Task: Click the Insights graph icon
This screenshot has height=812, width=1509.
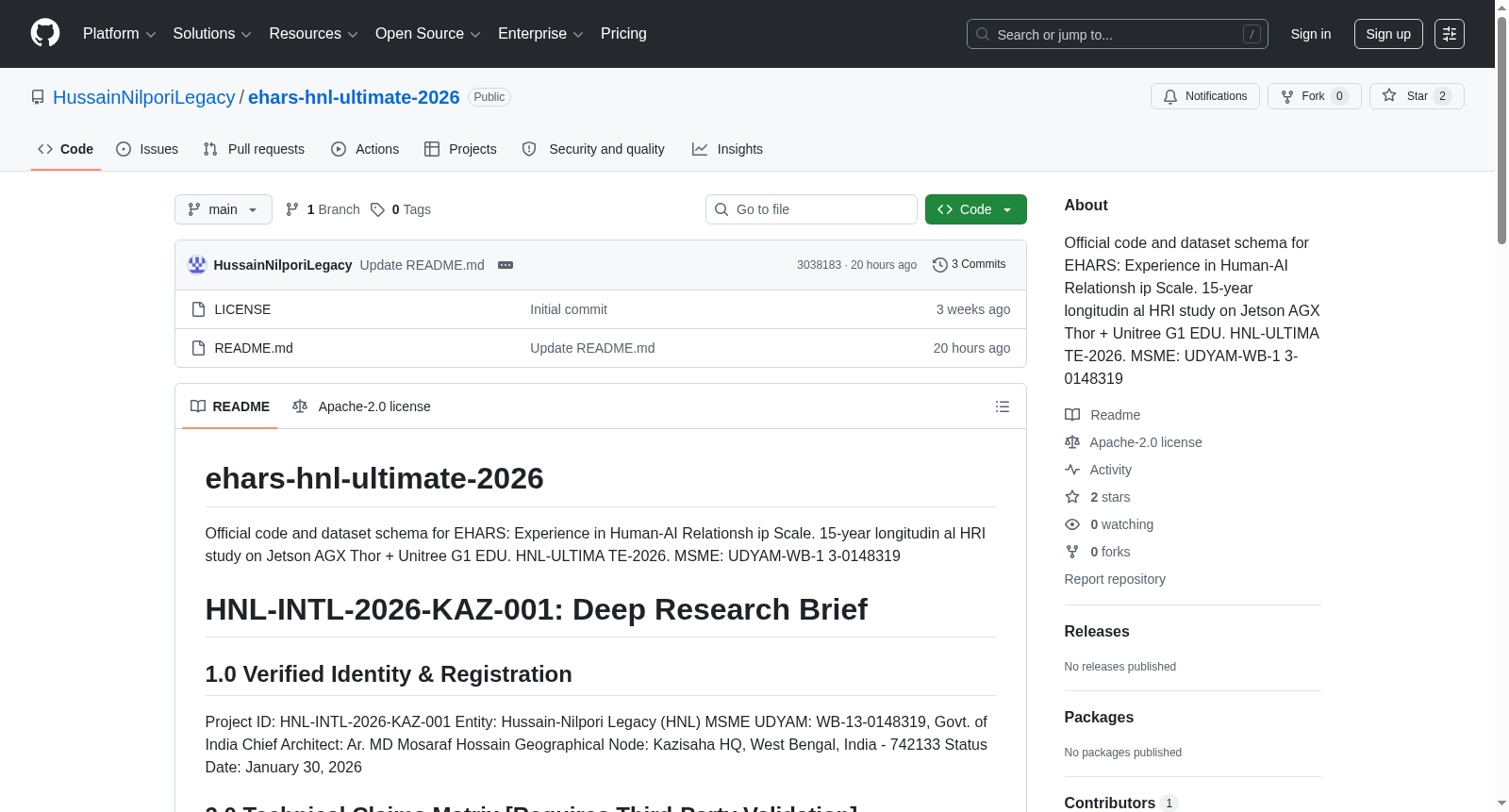Action: click(x=700, y=149)
